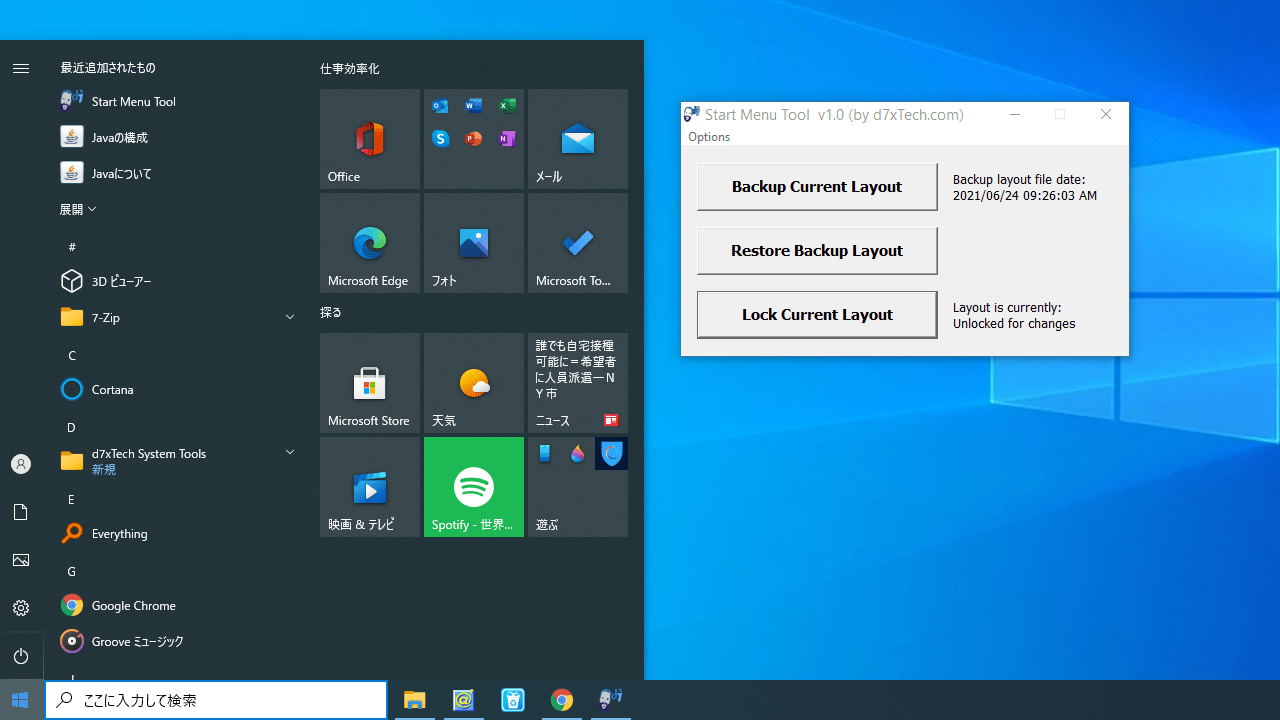Screen dimensions: 1280x720
Task: Close the Start Menu Tool window
Action: (x=1105, y=115)
